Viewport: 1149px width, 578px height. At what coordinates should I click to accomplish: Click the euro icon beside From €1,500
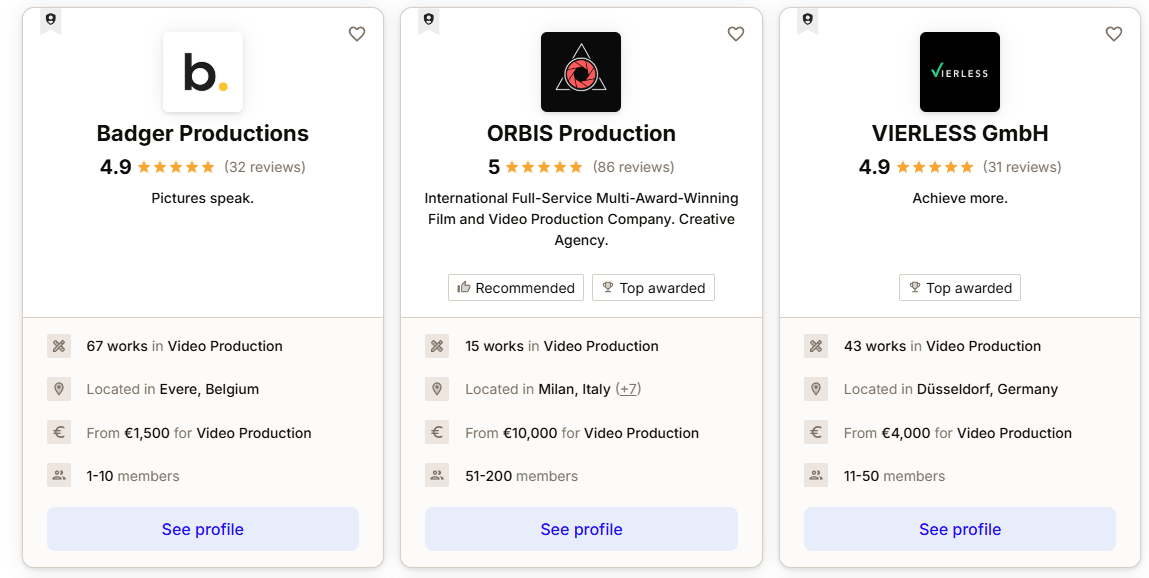pos(59,432)
